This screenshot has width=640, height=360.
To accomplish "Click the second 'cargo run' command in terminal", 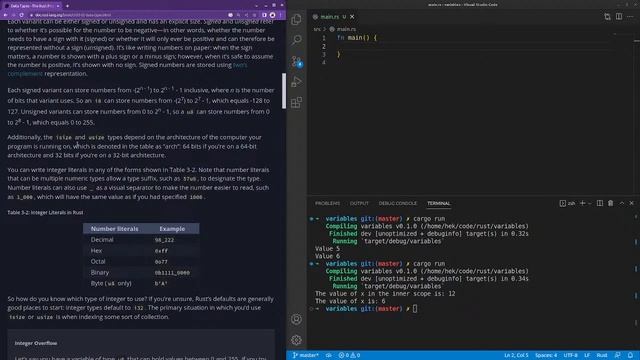I will coord(429,264).
